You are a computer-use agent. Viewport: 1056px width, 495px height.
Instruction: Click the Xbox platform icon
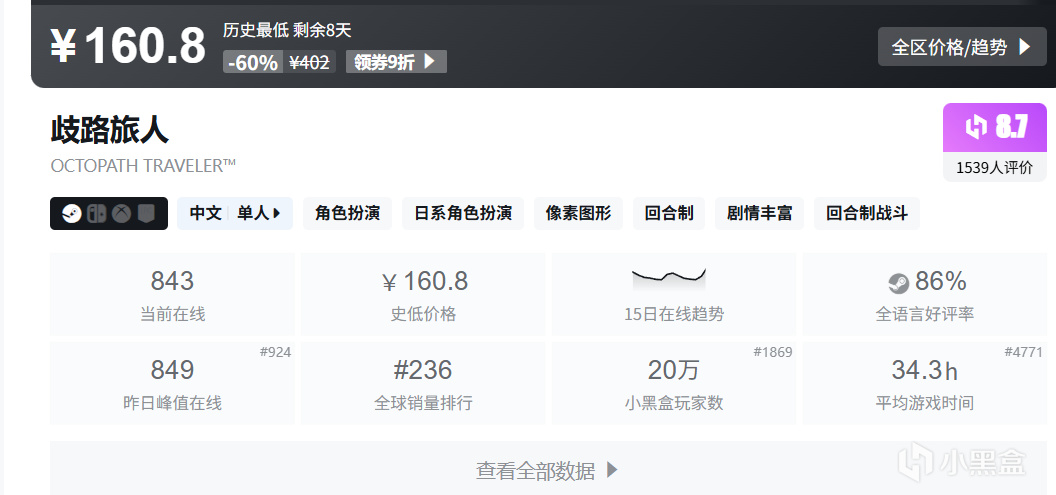coord(121,213)
